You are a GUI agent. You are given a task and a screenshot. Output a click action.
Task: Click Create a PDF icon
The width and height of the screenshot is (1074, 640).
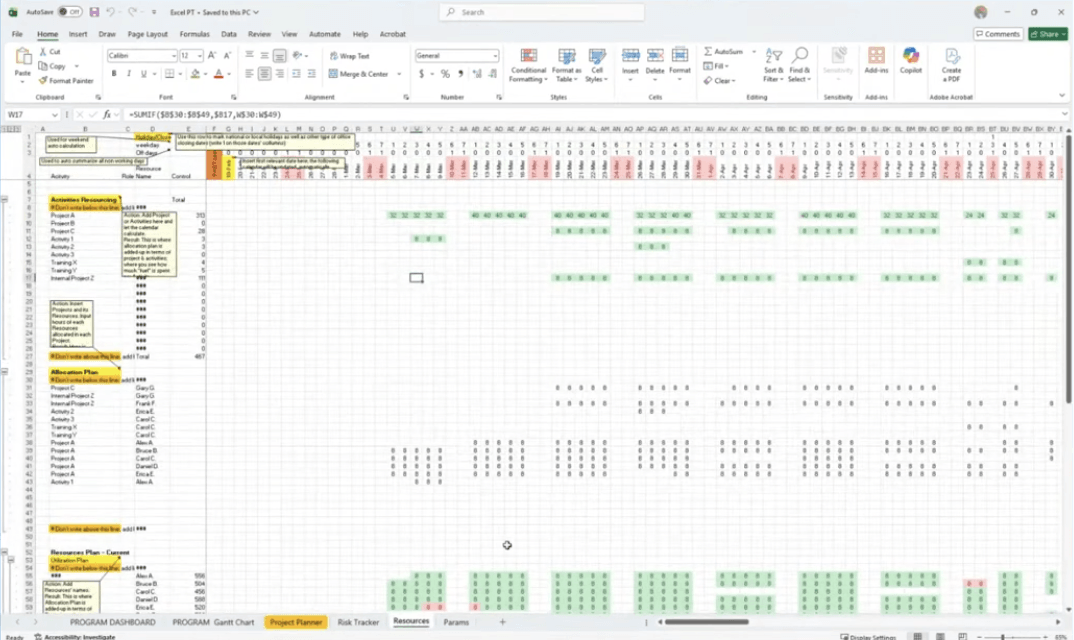pos(951,65)
